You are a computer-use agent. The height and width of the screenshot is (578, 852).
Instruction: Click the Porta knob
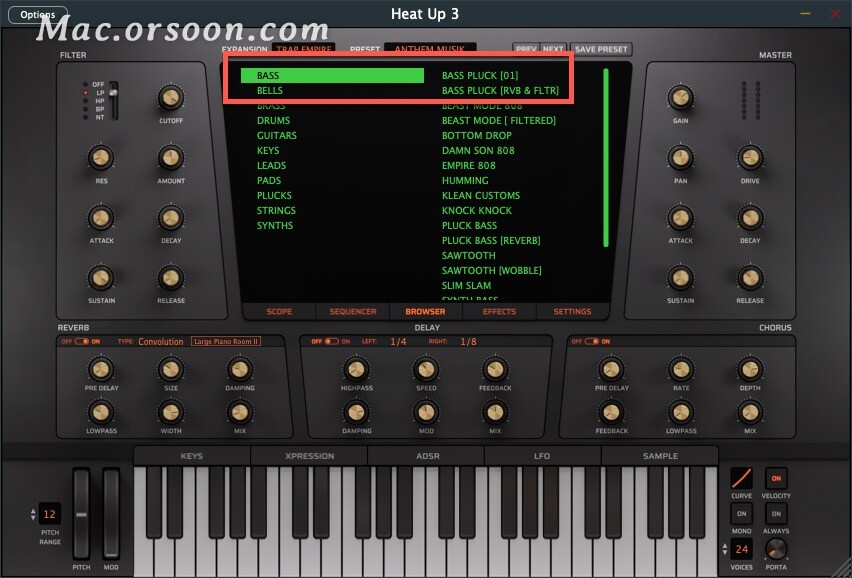tap(775, 550)
